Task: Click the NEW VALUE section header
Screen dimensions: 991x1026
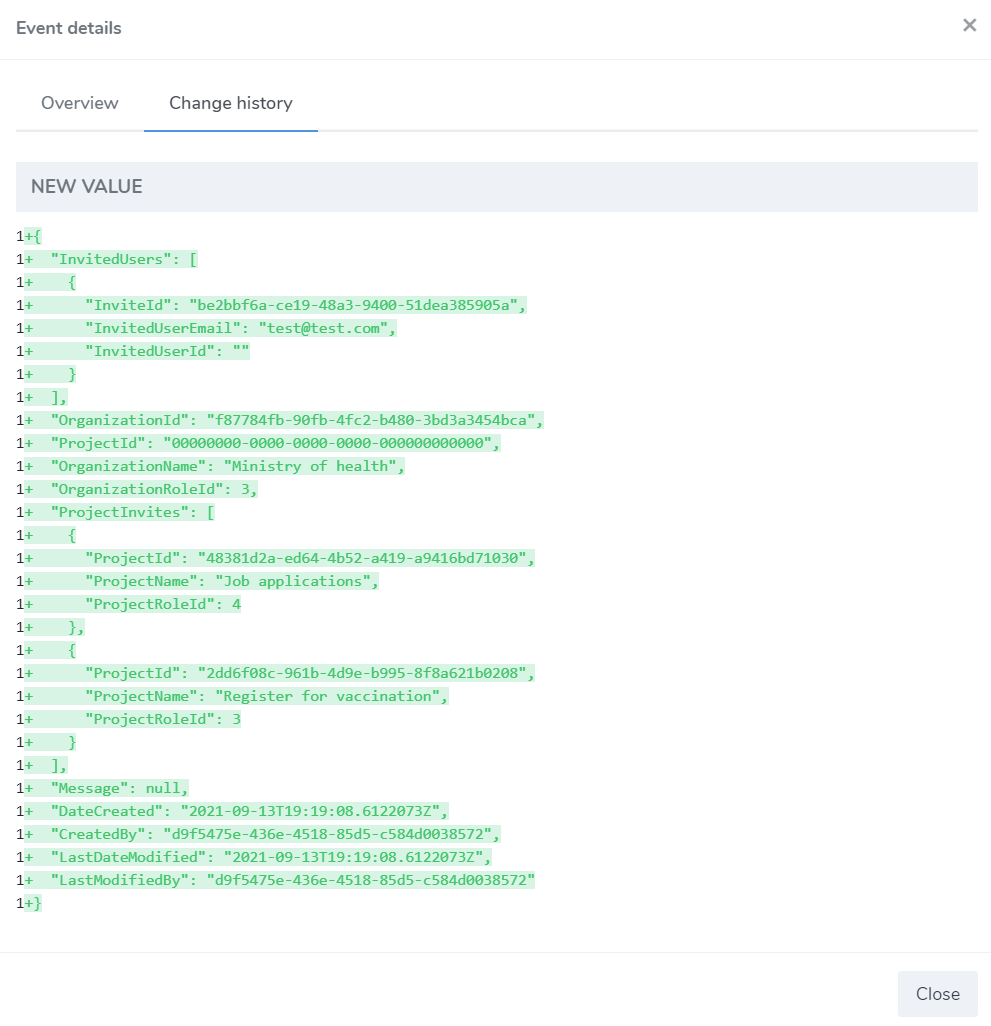Action: pos(496,186)
